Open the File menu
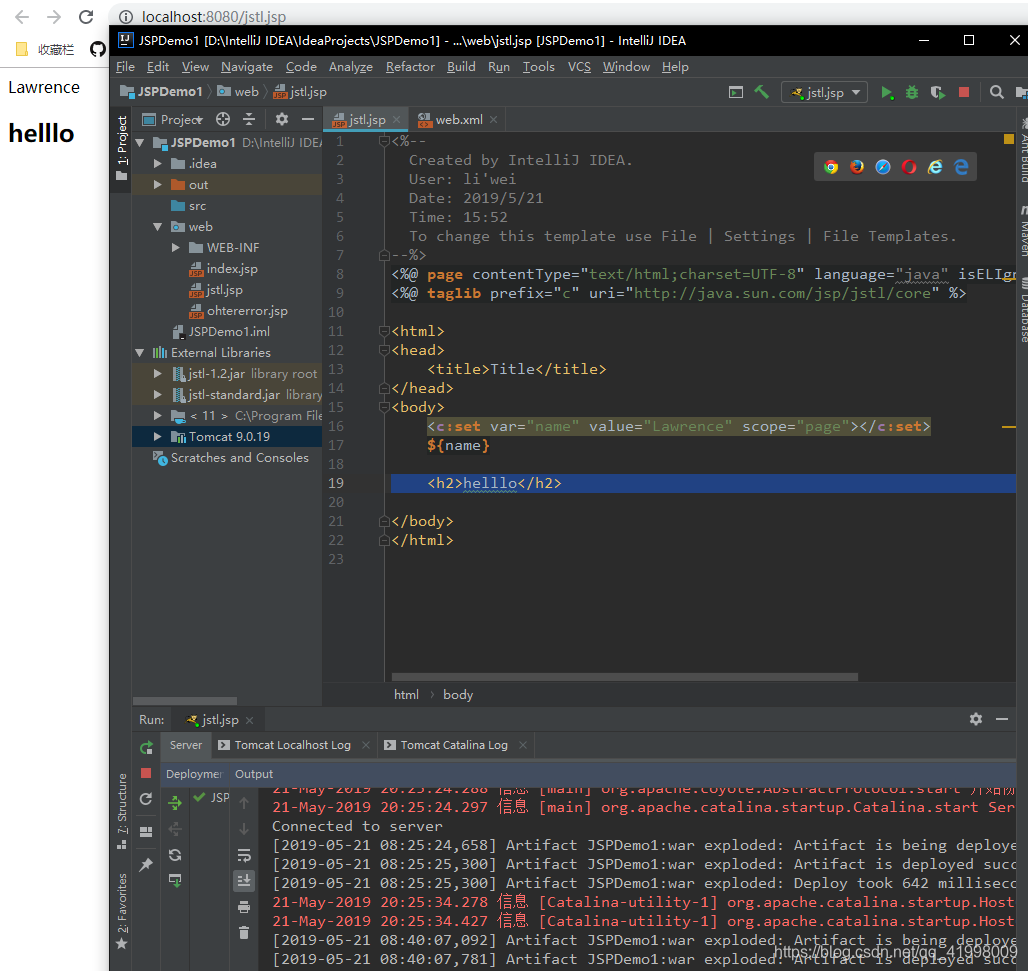1028x971 pixels. (125, 67)
